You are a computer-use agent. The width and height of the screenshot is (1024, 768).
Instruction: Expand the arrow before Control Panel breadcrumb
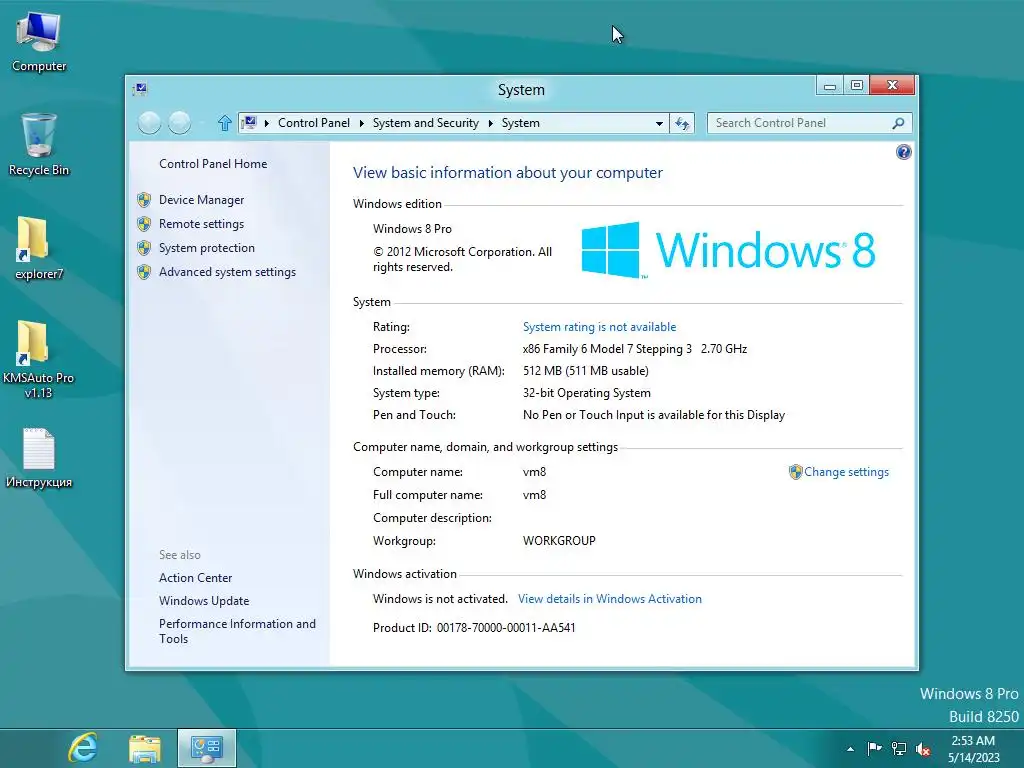[266, 123]
